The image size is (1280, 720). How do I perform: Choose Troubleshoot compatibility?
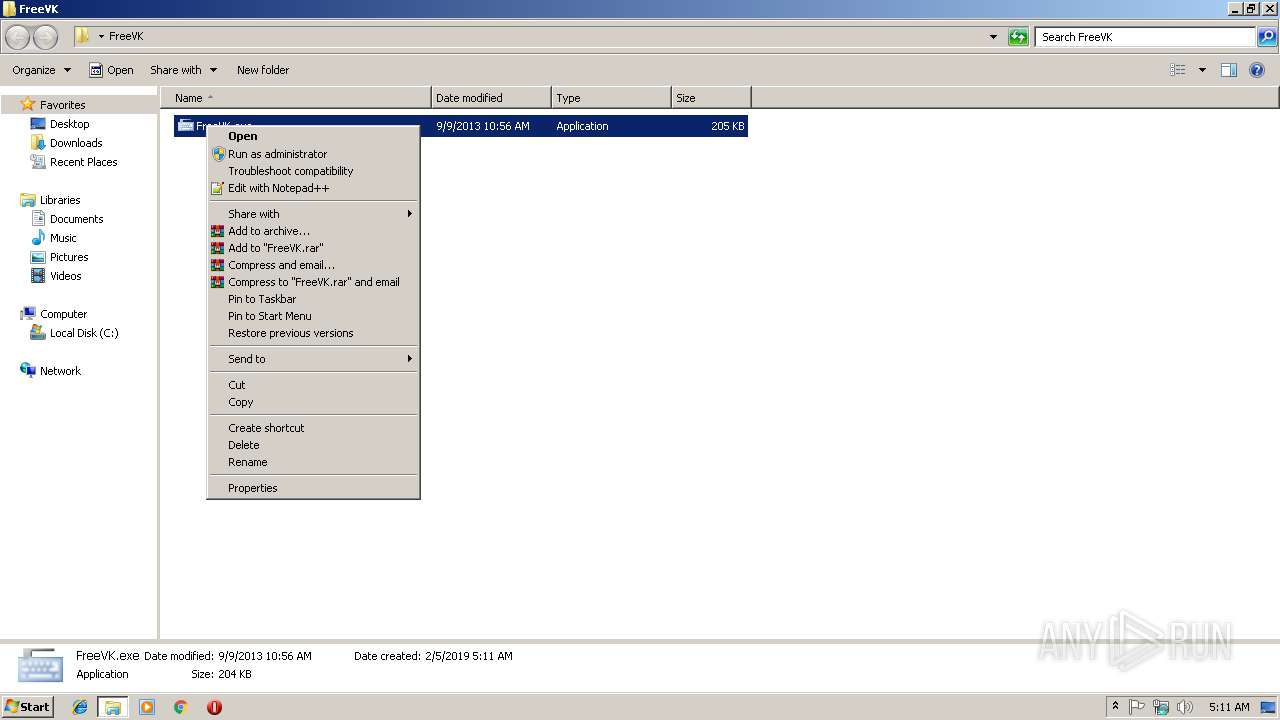tap(313, 171)
